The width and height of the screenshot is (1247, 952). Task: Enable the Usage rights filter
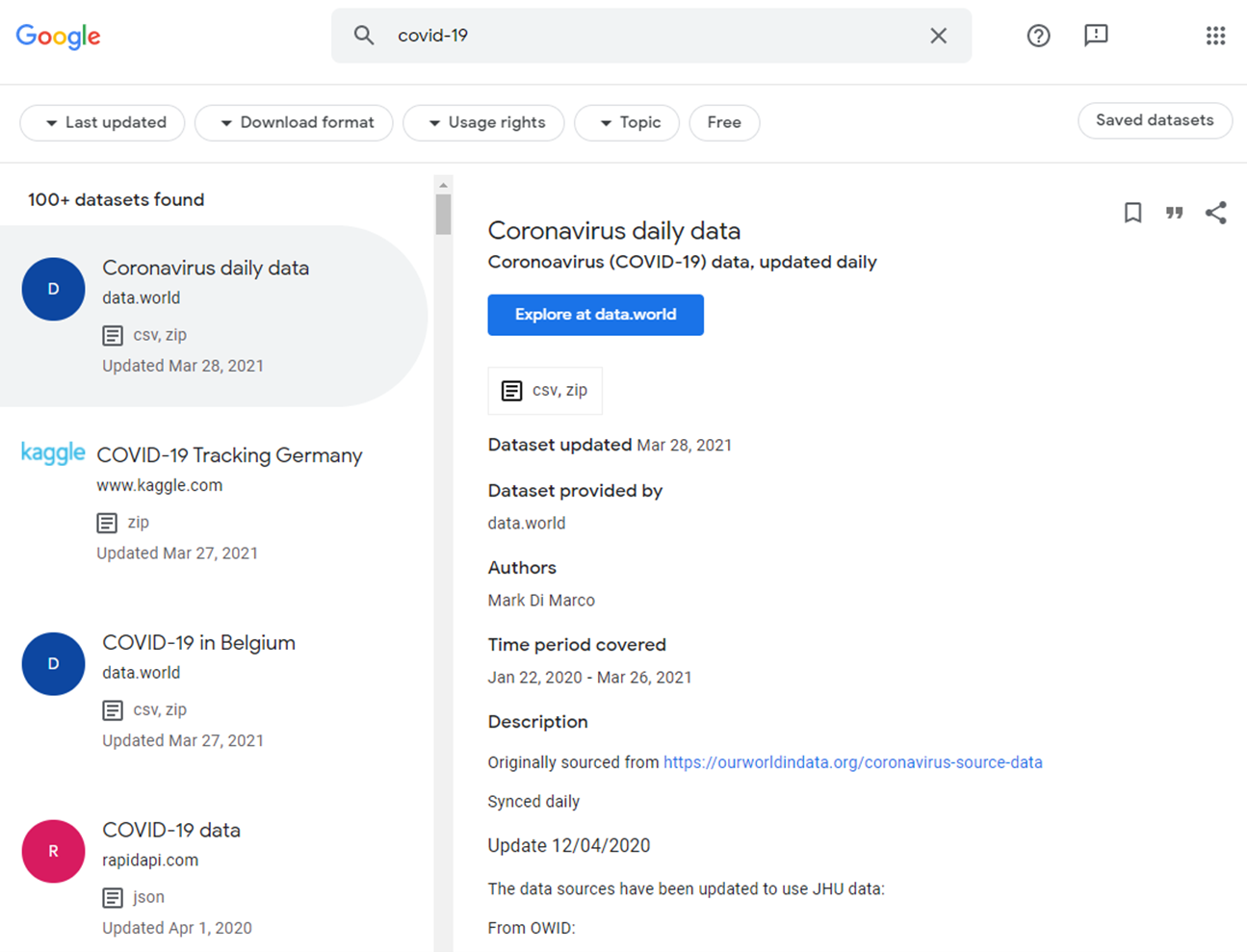point(483,122)
